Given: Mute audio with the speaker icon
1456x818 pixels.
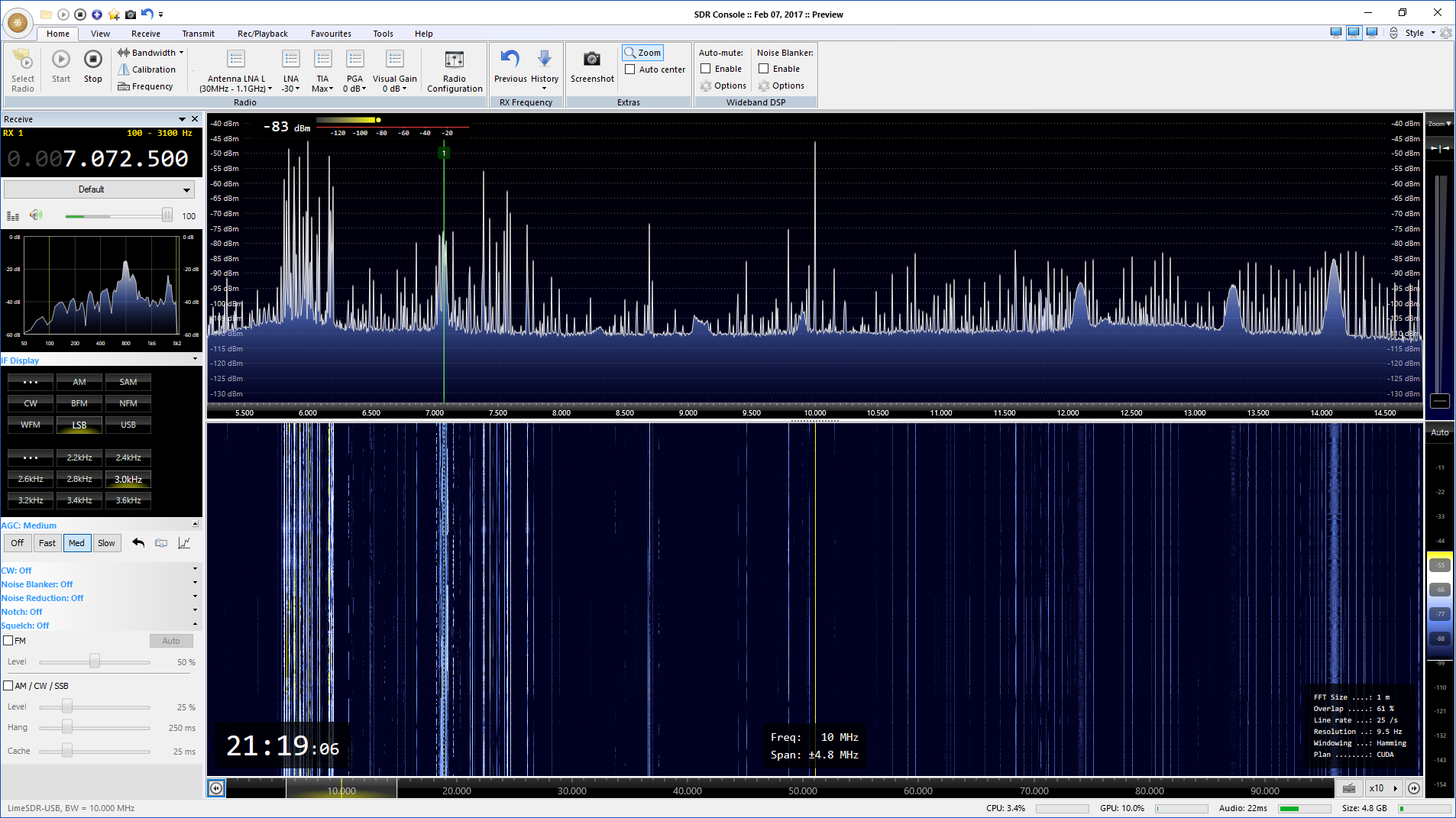Looking at the screenshot, I should (x=36, y=215).
